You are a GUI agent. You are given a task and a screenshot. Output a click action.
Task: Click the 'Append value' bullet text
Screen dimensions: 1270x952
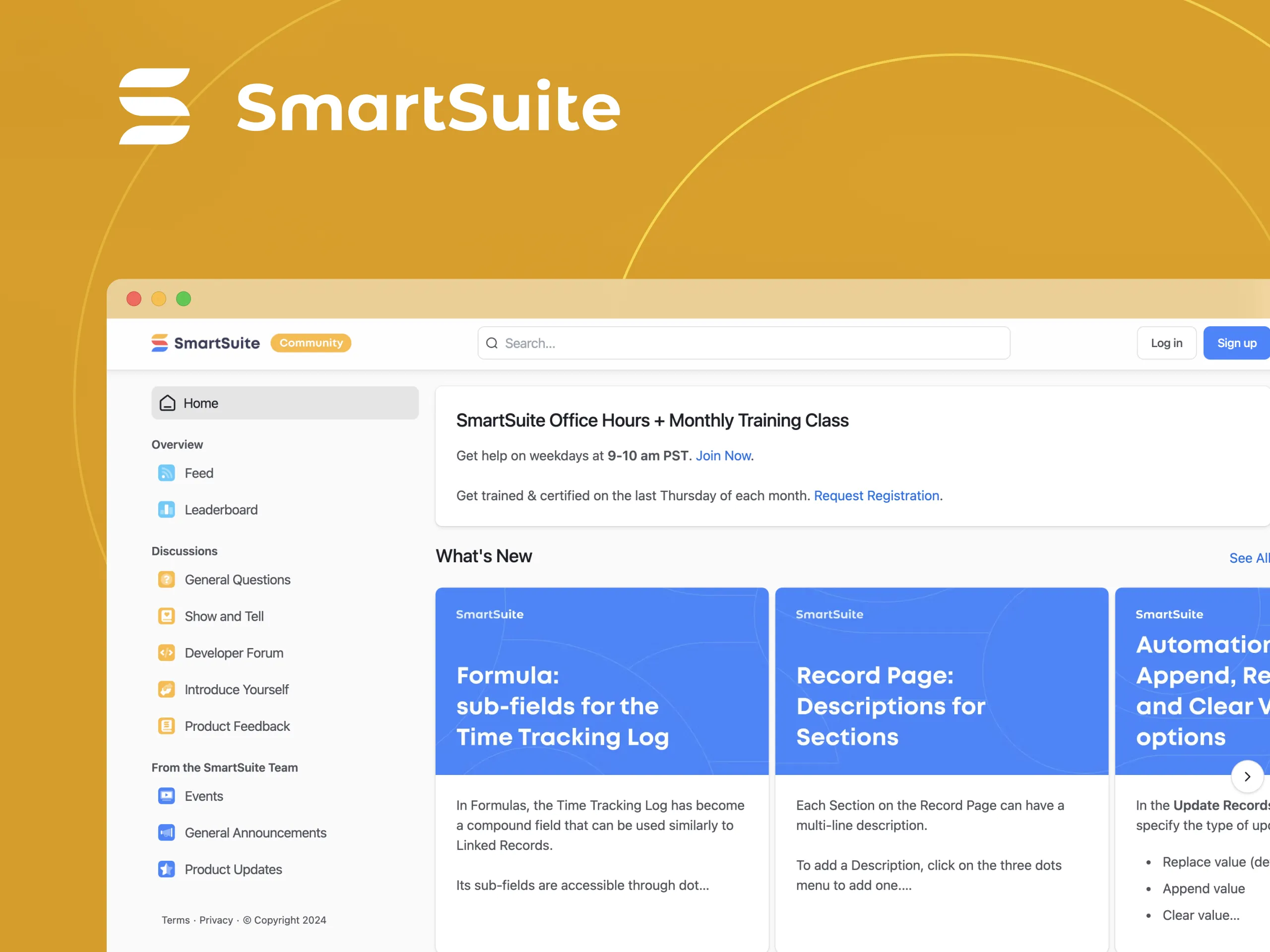1204,889
